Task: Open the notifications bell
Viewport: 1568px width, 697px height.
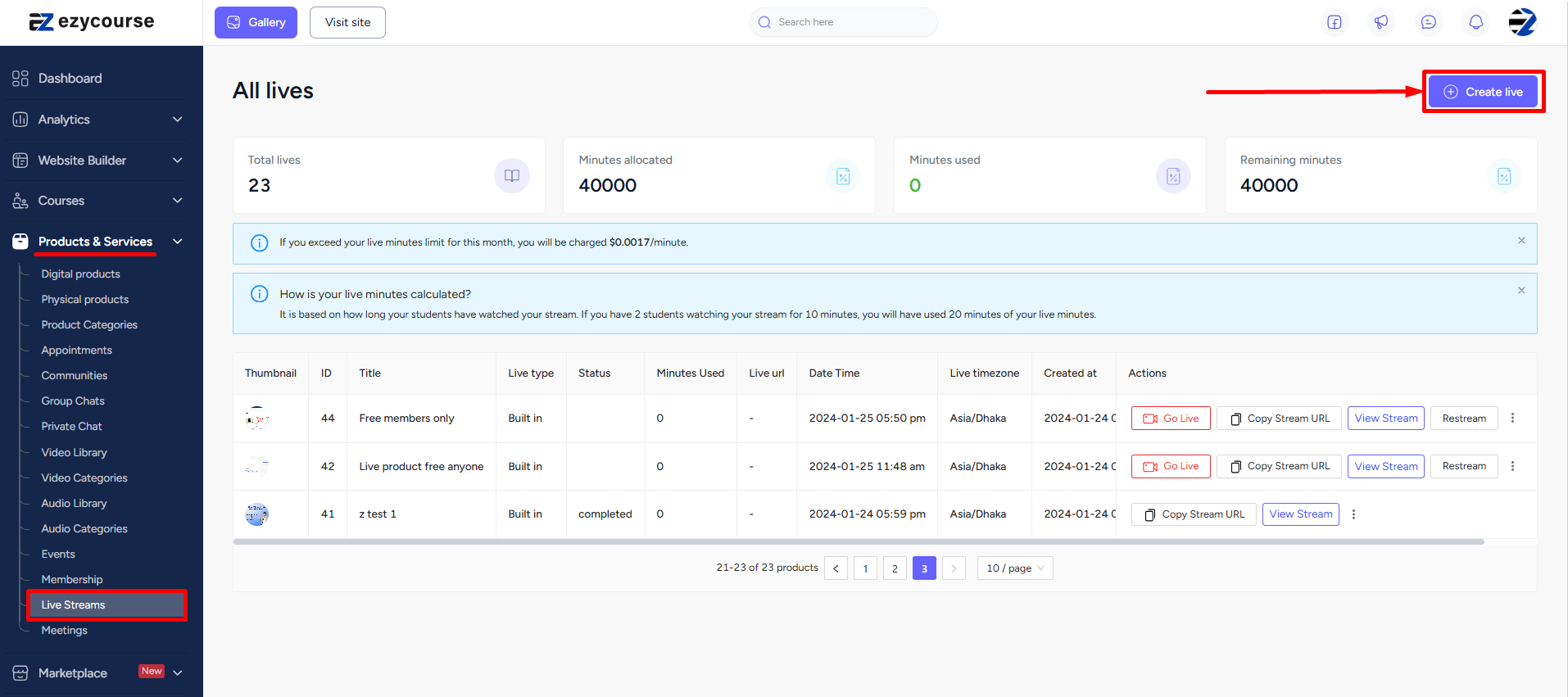Action: pyautogui.click(x=1476, y=22)
